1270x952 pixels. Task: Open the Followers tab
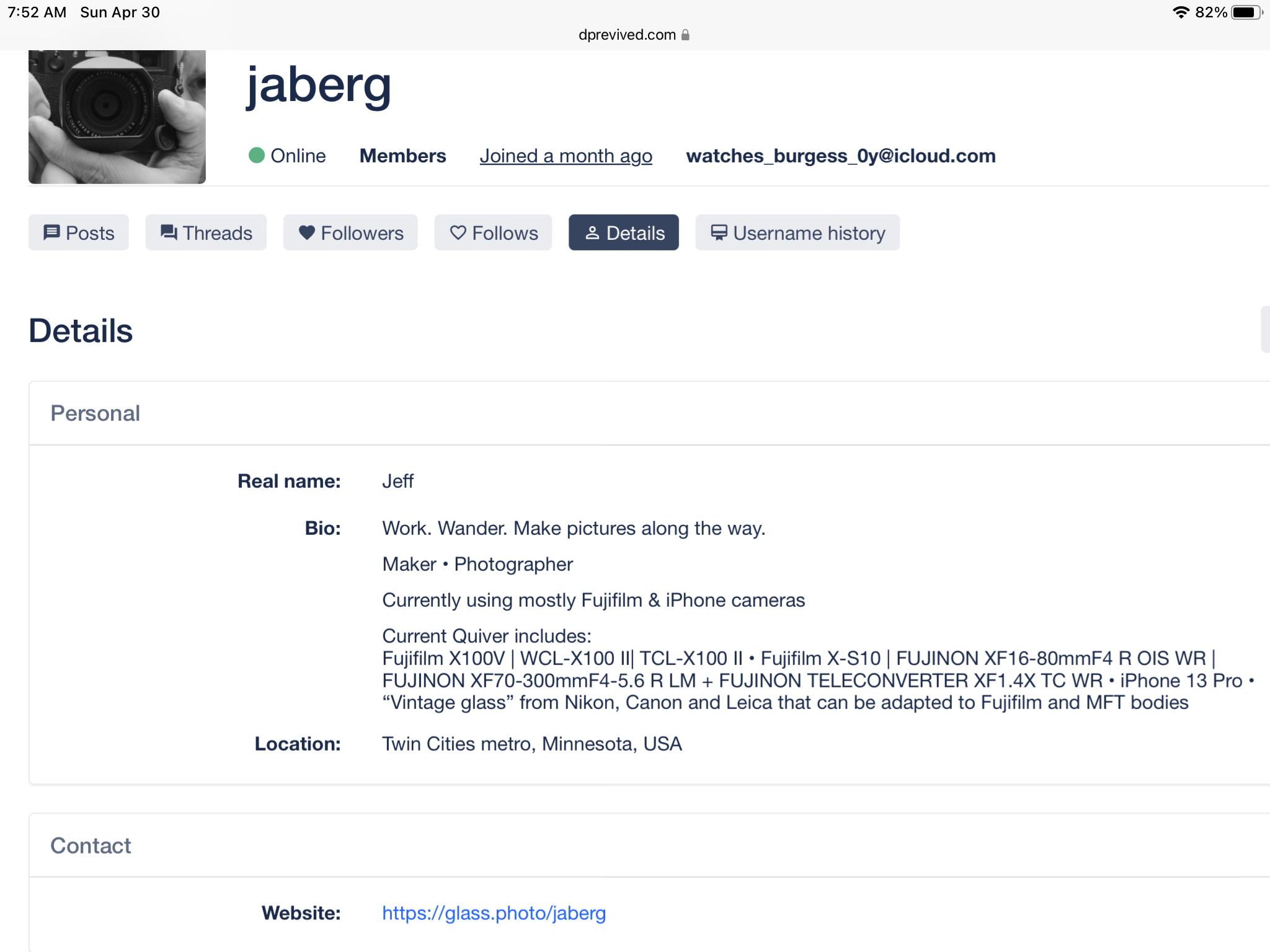[350, 232]
